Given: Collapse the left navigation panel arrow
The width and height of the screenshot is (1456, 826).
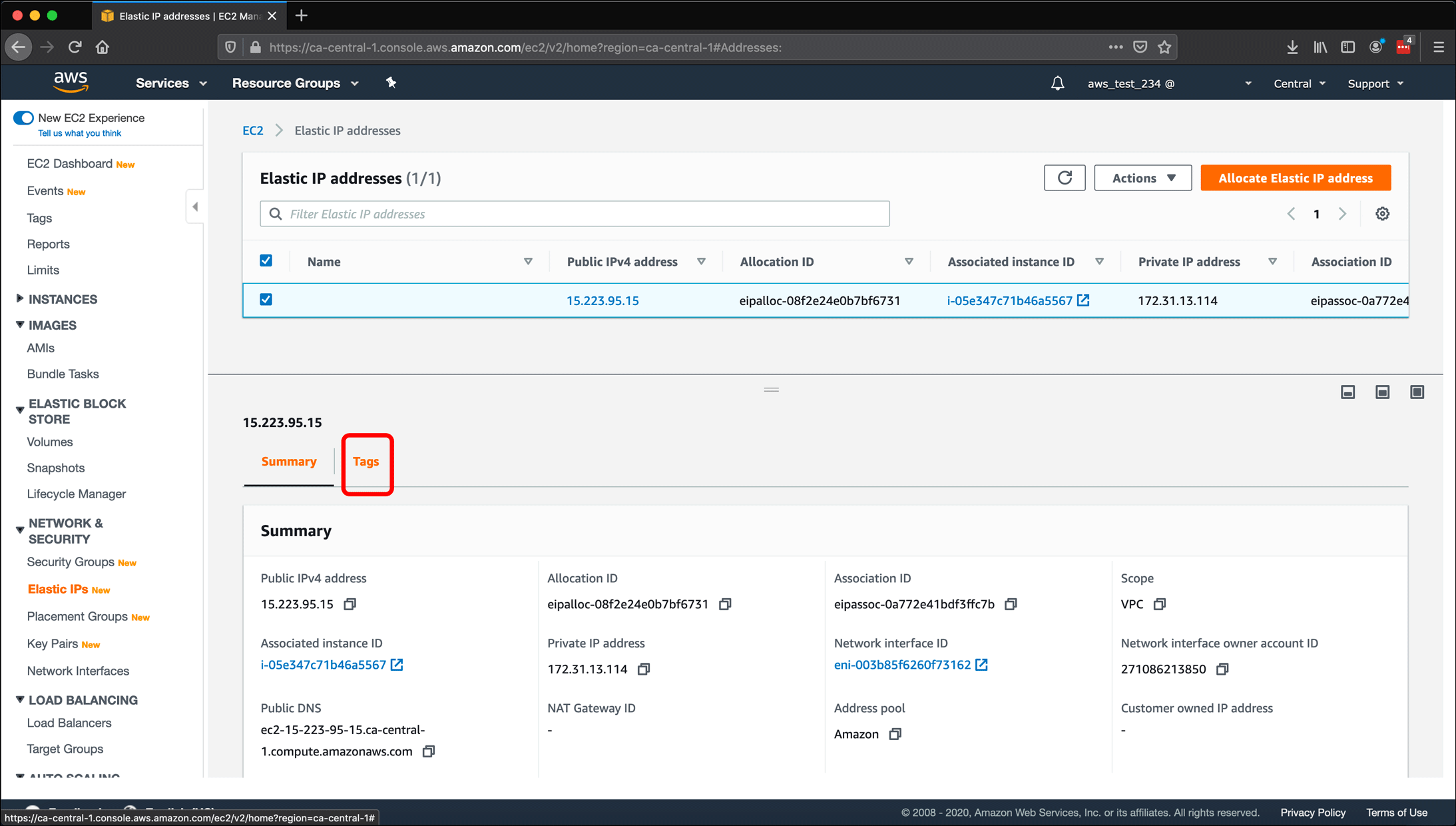Looking at the screenshot, I should click(195, 206).
